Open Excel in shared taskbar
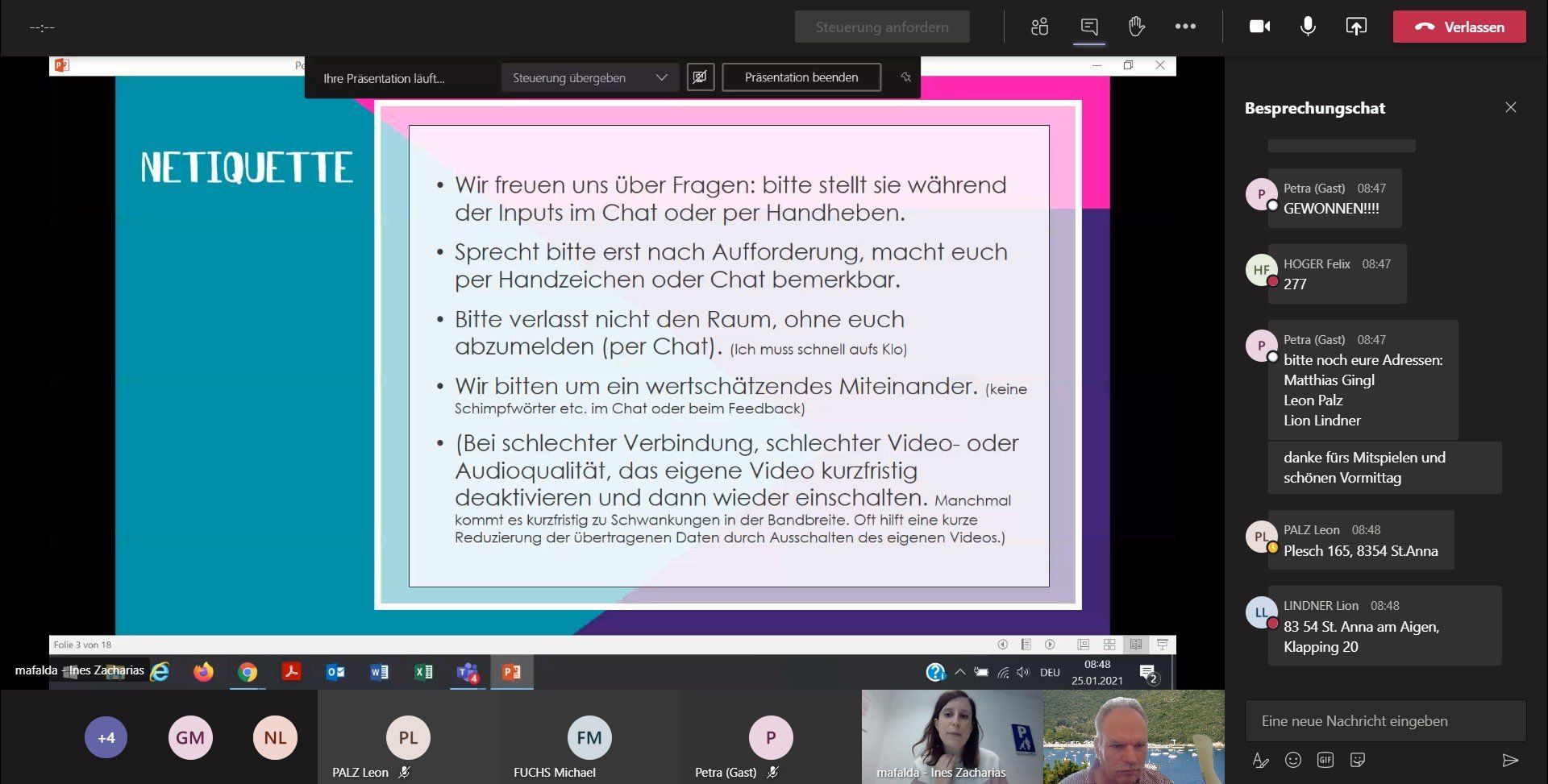Viewport: 1548px width, 784px height. click(x=423, y=672)
